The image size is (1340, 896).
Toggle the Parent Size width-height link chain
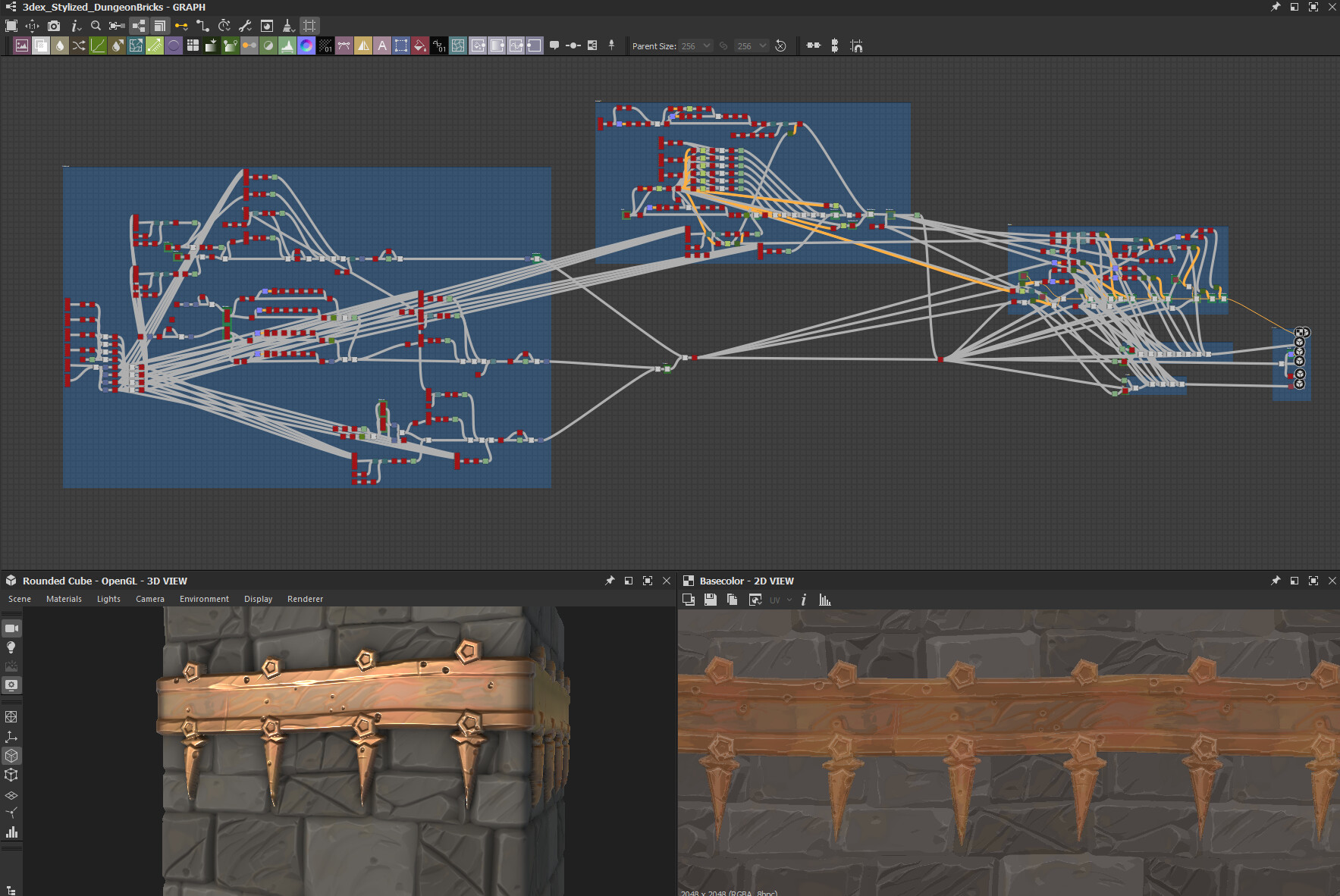tap(723, 45)
